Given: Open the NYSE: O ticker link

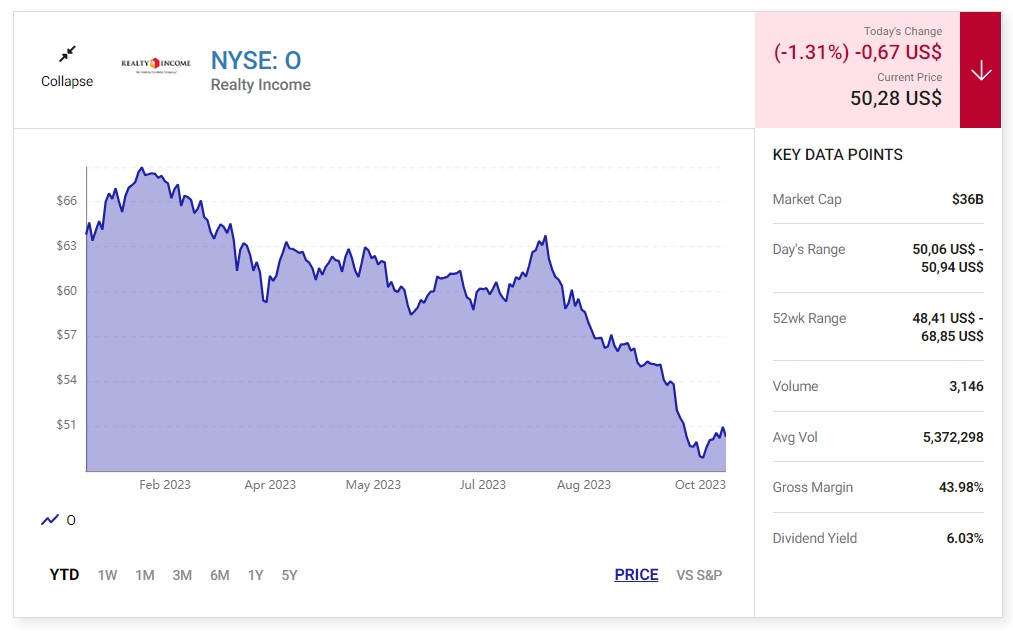Looking at the screenshot, I should tap(256, 60).
